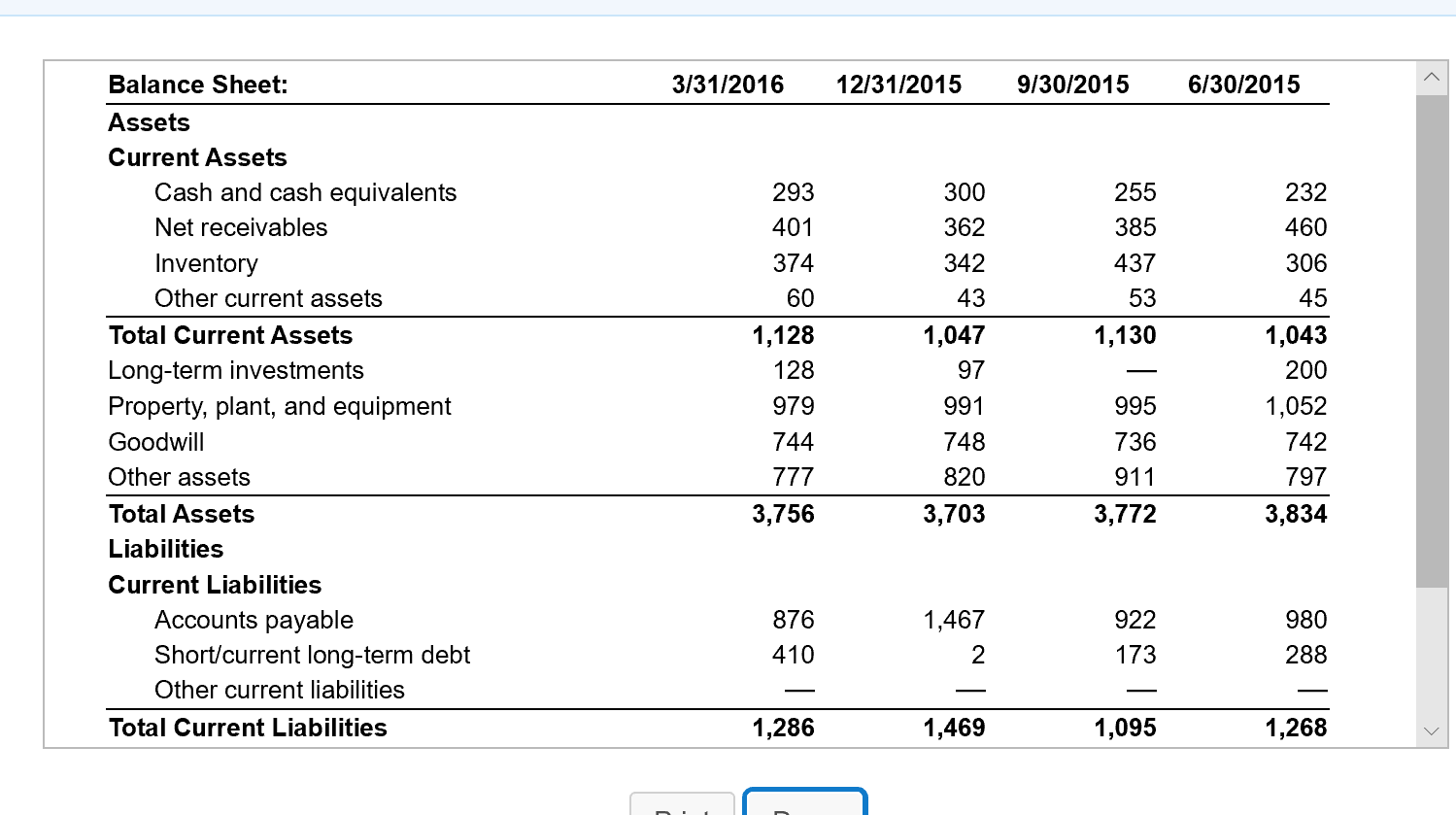The width and height of the screenshot is (1456, 815).
Task: Click the 'Other assets' row label
Action: tap(179, 477)
